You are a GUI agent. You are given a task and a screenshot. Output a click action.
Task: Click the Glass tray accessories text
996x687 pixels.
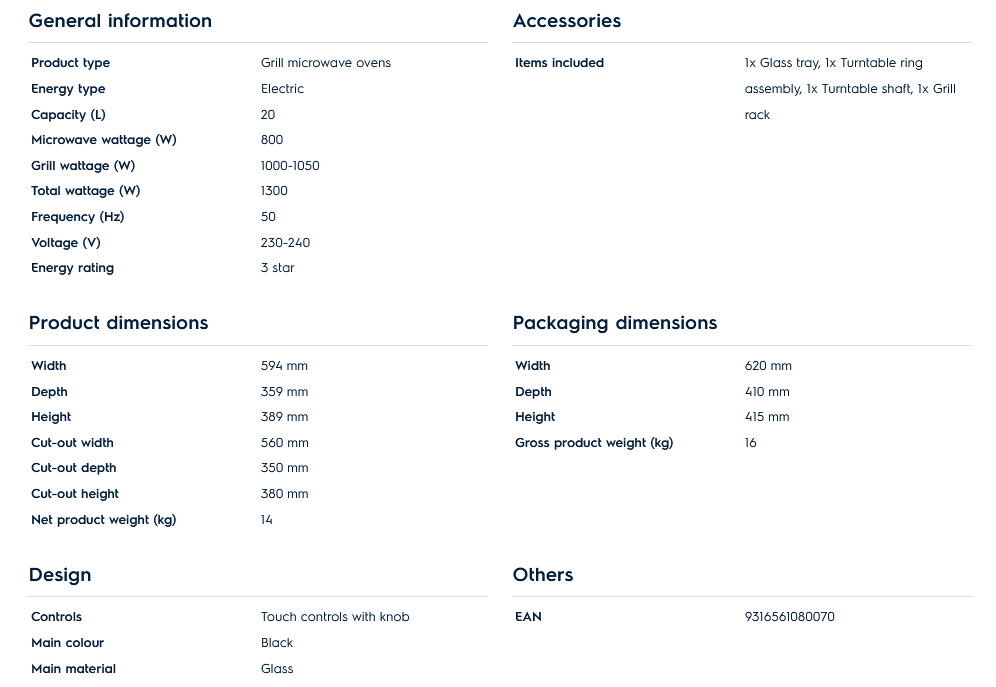pyautogui.click(x=782, y=63)
